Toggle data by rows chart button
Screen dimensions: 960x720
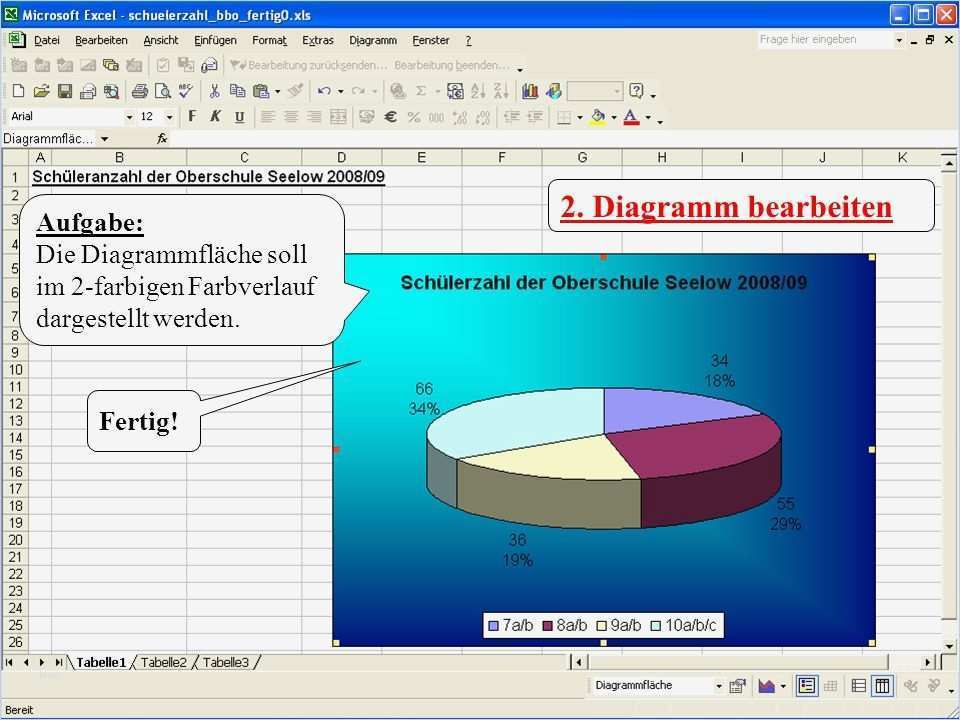859,686
